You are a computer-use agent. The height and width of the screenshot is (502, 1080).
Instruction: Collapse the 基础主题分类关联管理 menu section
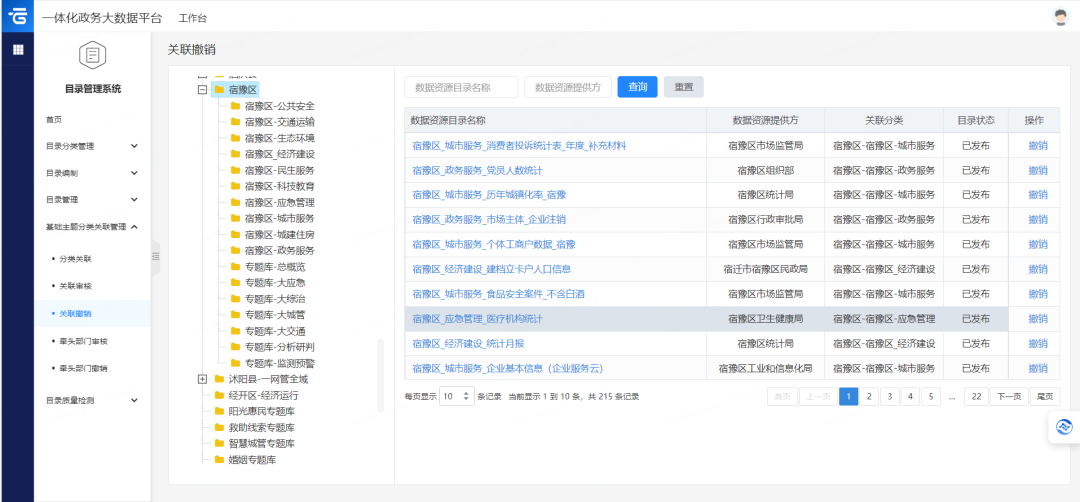[134, 227]
